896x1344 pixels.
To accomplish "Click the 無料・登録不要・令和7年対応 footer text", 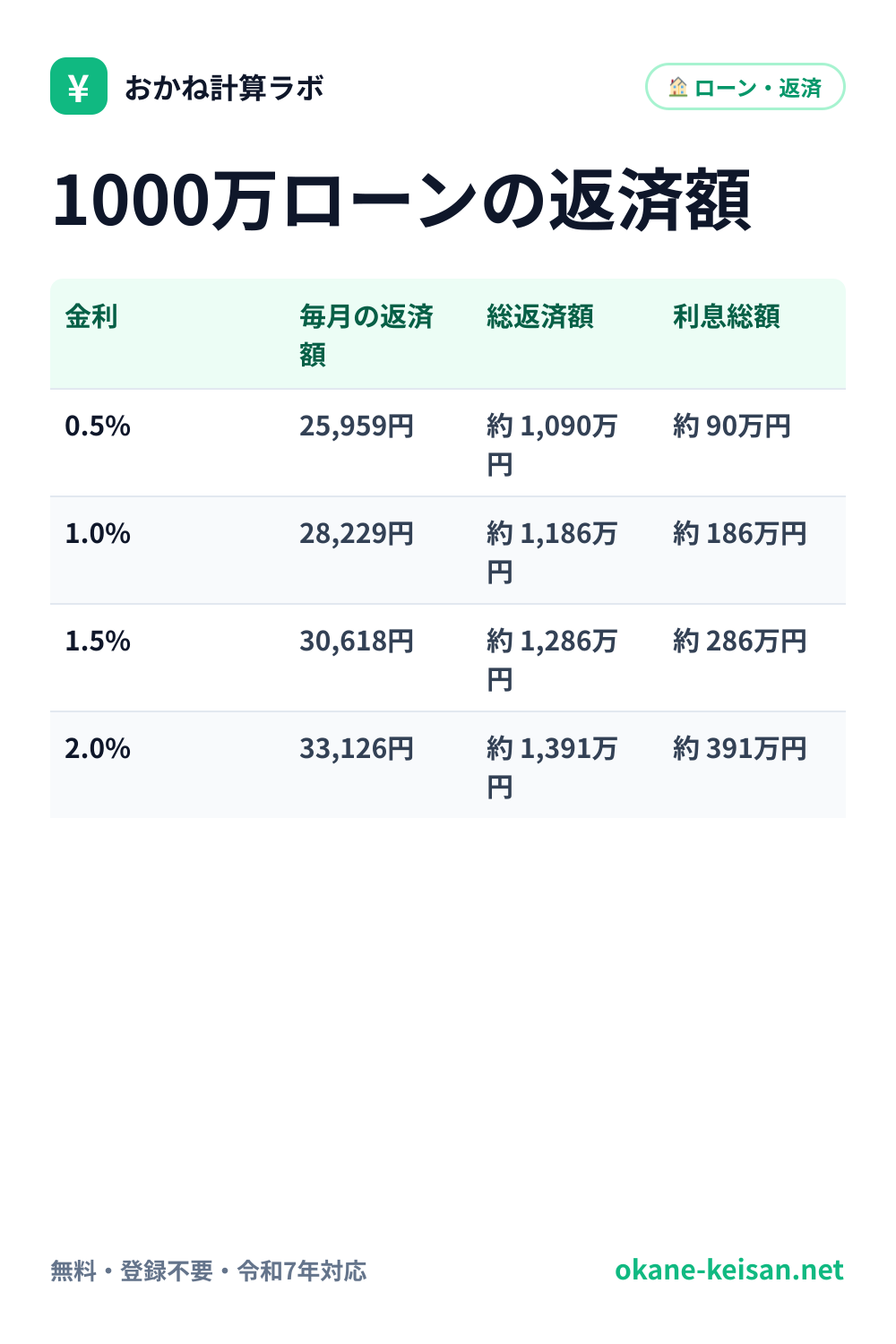I will (x=209, y=1271).
